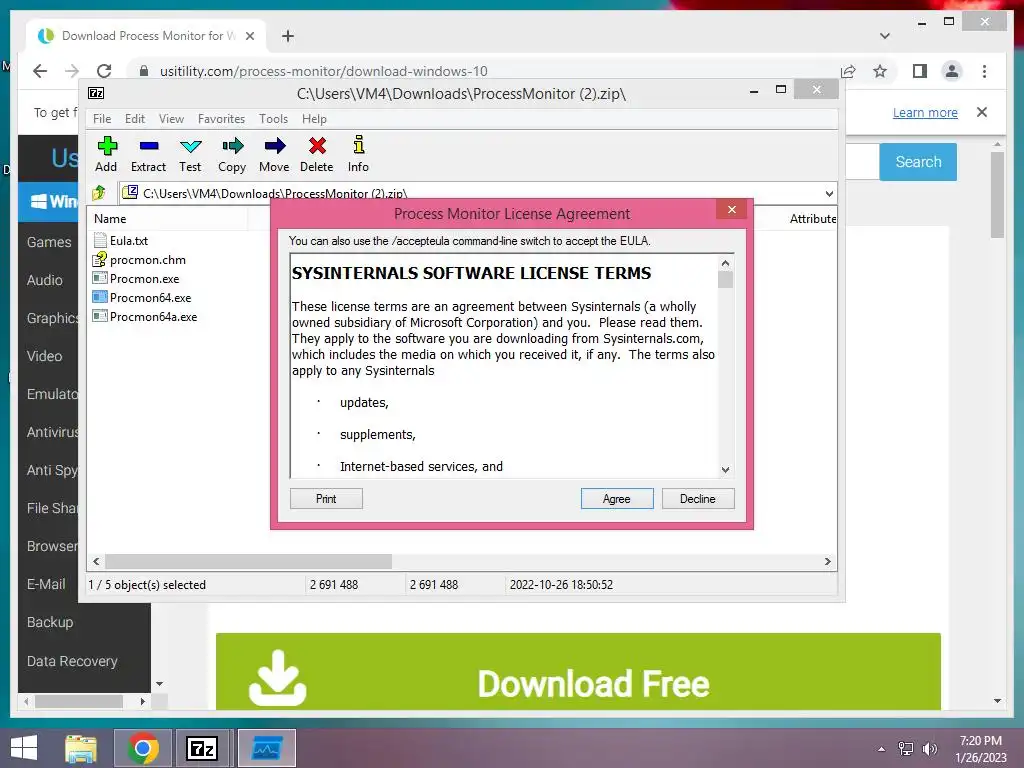Open the Info toolbar icon
The width and height of the screenshot is (1024, 768).
(358, 154)
